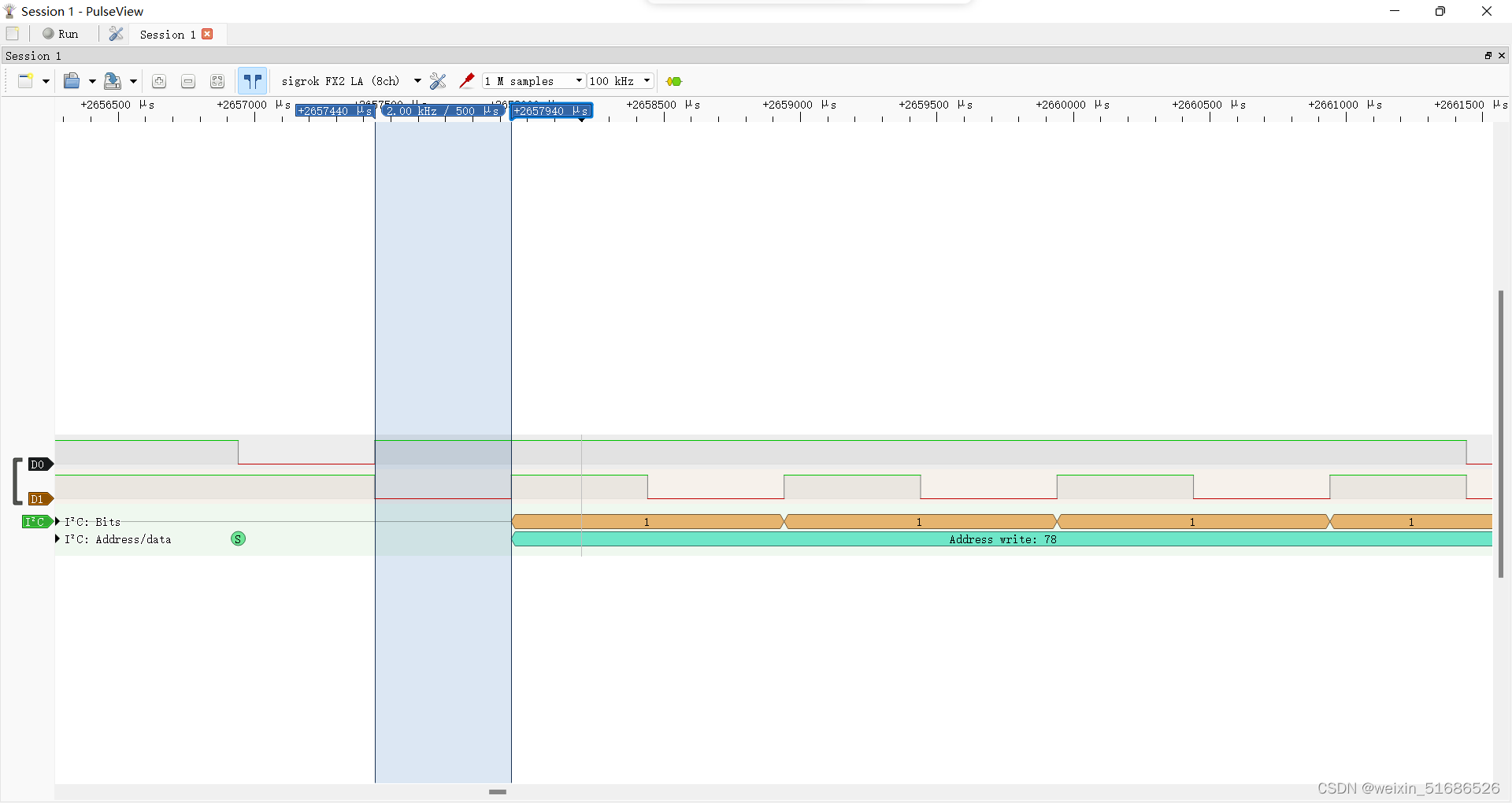Expand the Open file dropdown arrow

(x=92, y=81)
